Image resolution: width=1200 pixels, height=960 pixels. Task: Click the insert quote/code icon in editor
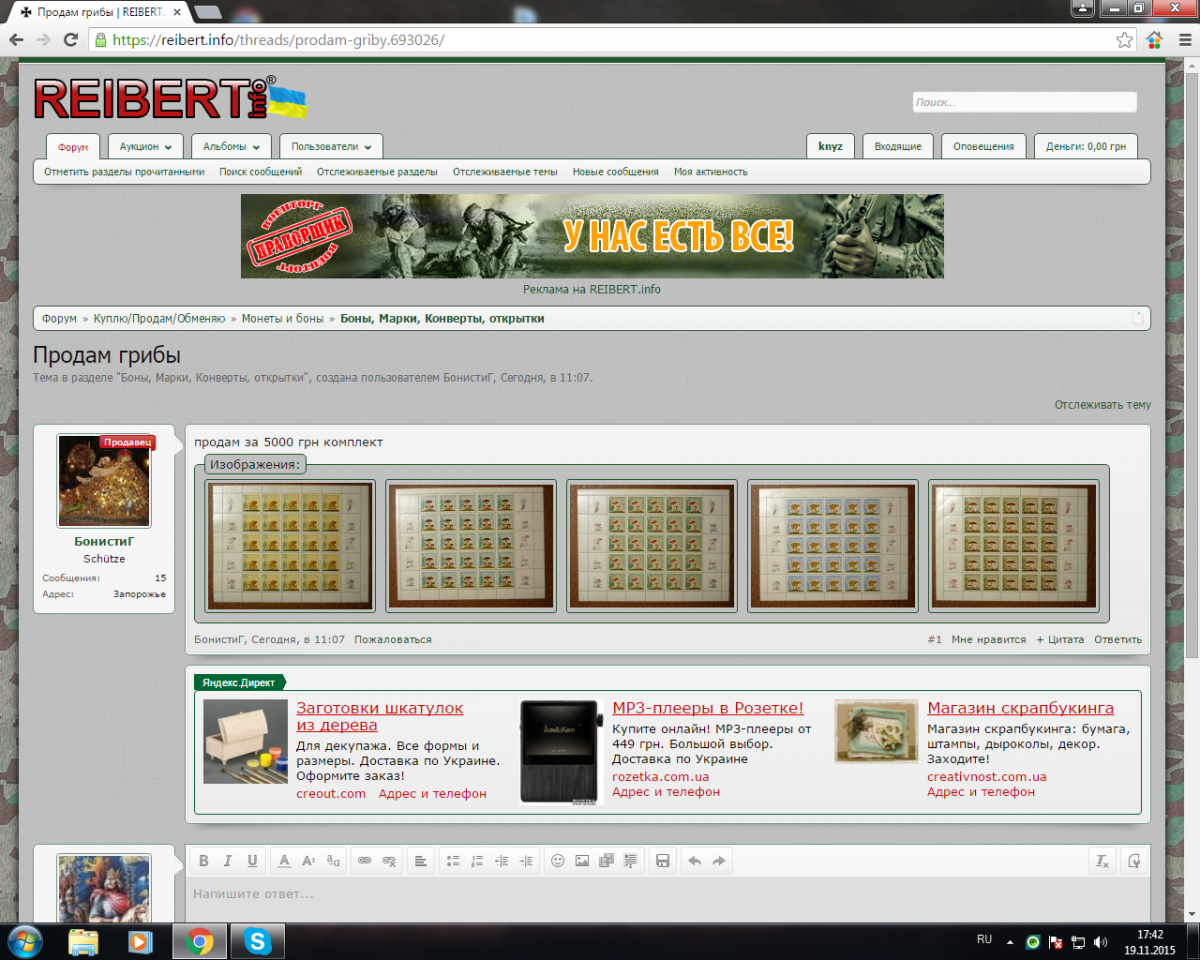[631, 861]
